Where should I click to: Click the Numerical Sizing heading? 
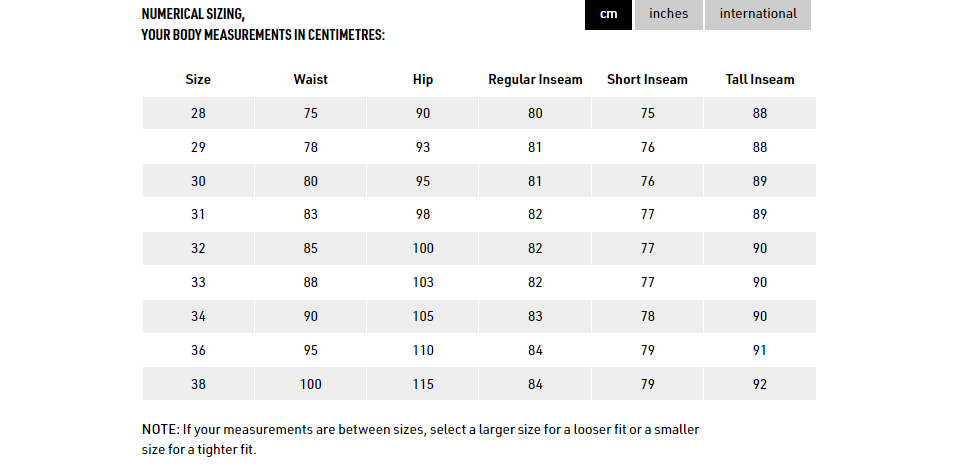(x=263, y=24)
